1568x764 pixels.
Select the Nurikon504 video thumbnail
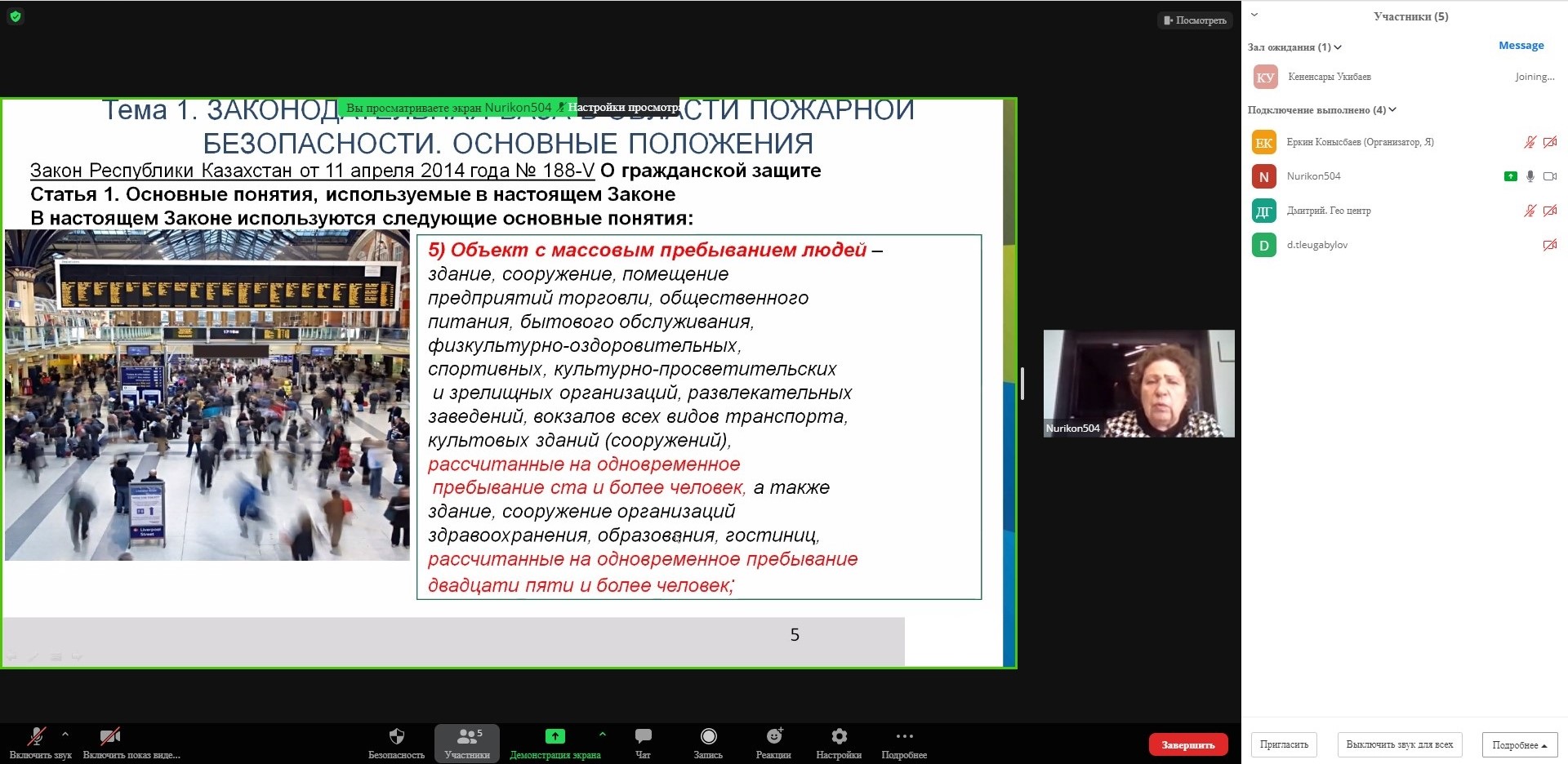click(x=1138, y=383)
